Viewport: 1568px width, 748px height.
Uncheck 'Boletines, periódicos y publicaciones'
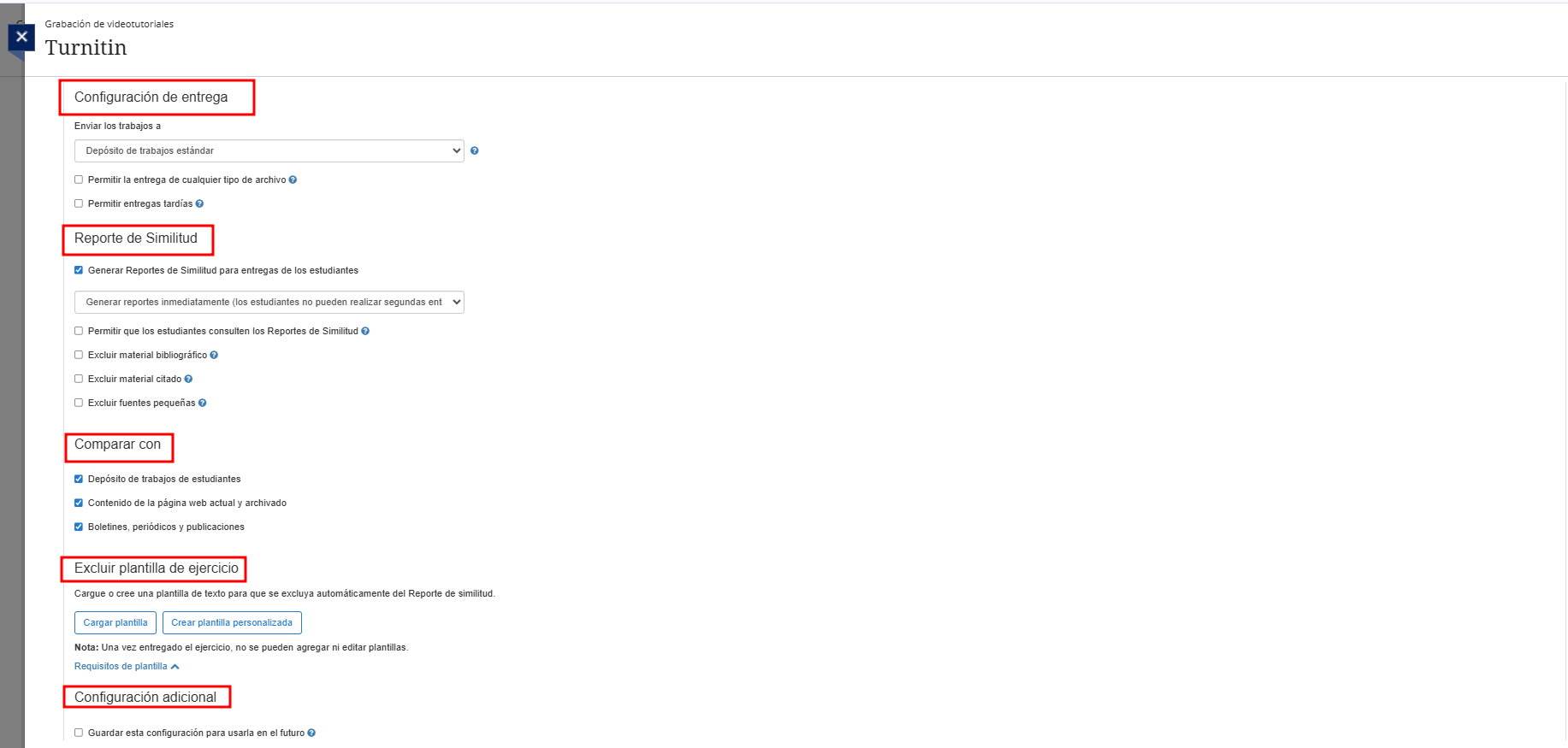[79, 527]
